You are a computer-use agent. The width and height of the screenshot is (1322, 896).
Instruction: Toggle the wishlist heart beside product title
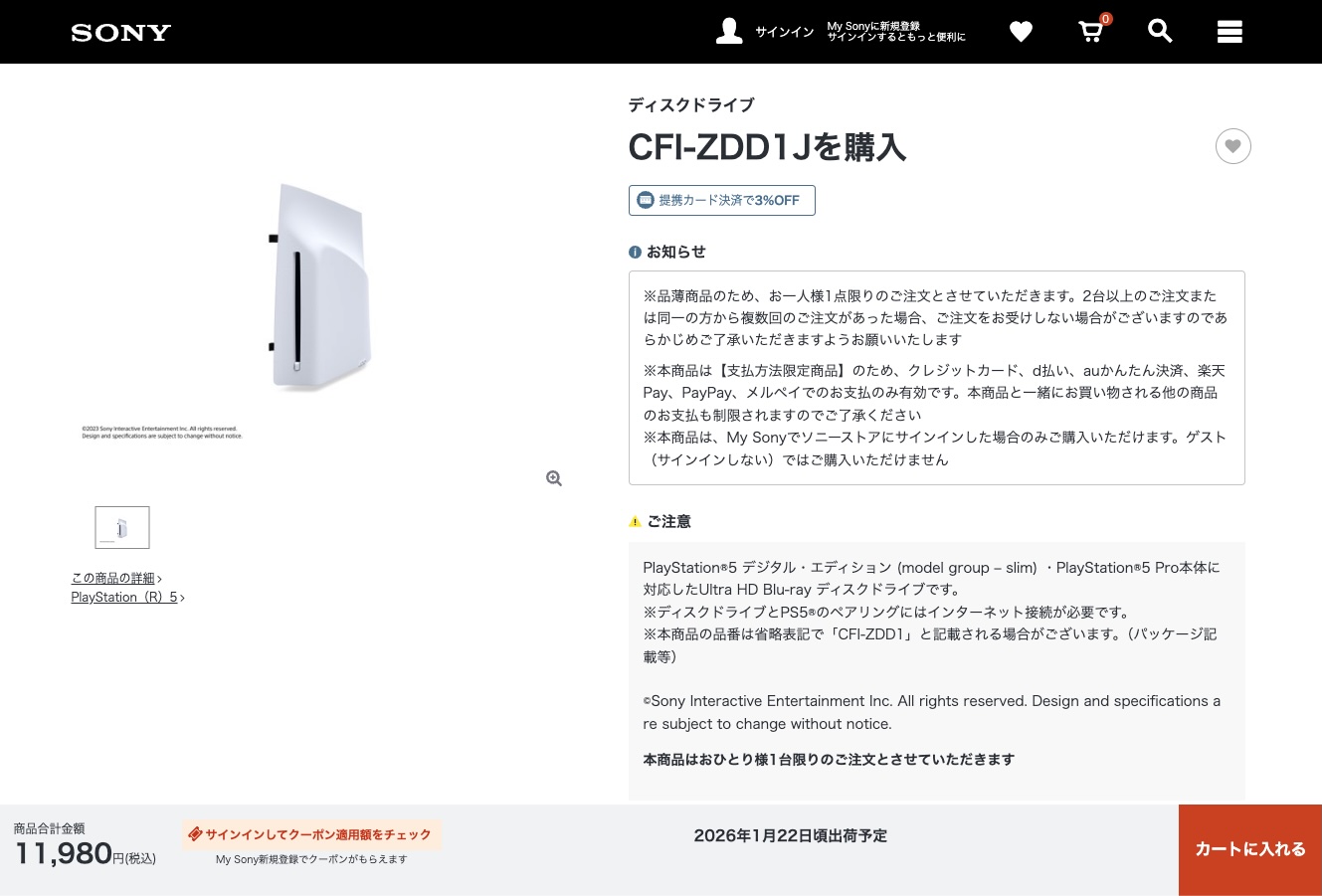[1232, 146]
